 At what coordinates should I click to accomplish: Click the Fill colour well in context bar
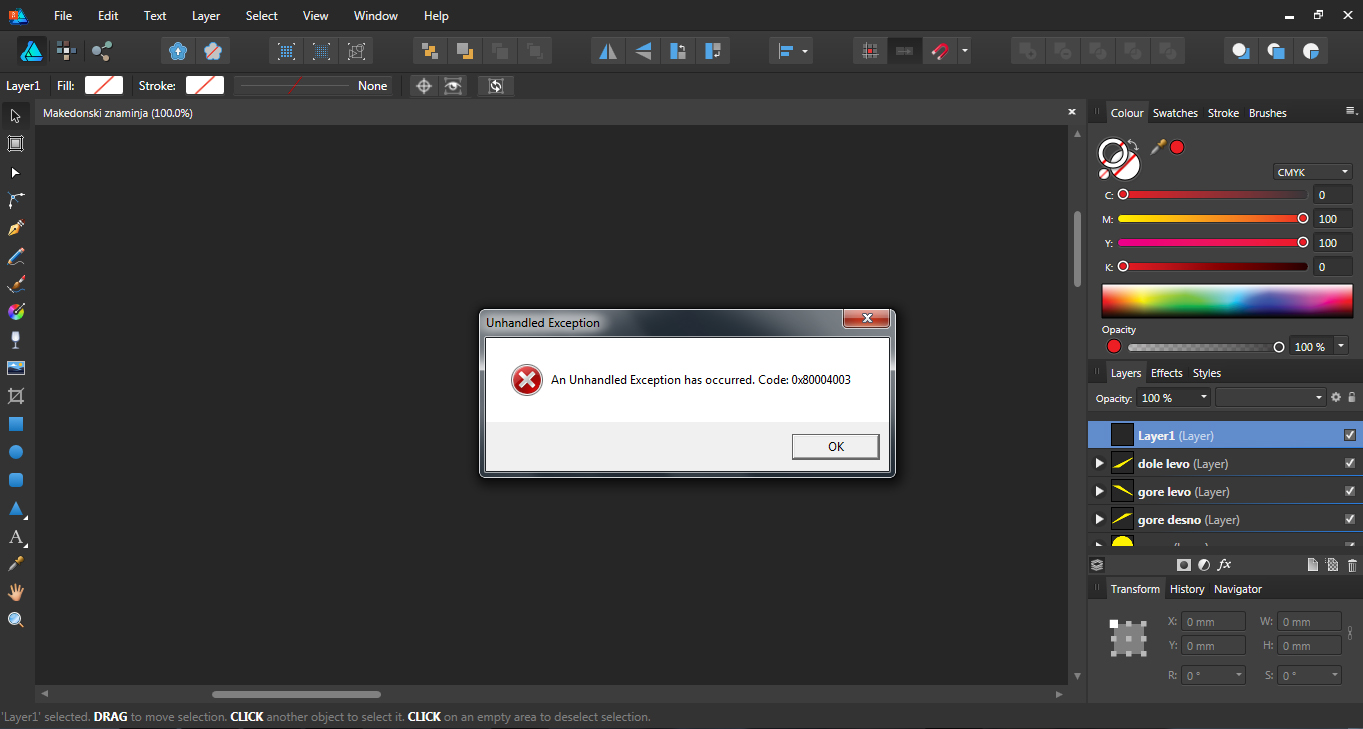pos(104,86)
